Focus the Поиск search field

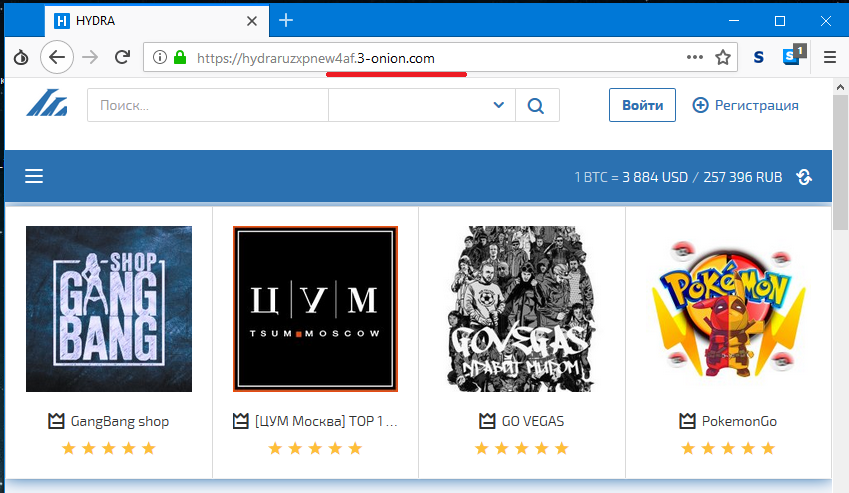click(208, 105)
